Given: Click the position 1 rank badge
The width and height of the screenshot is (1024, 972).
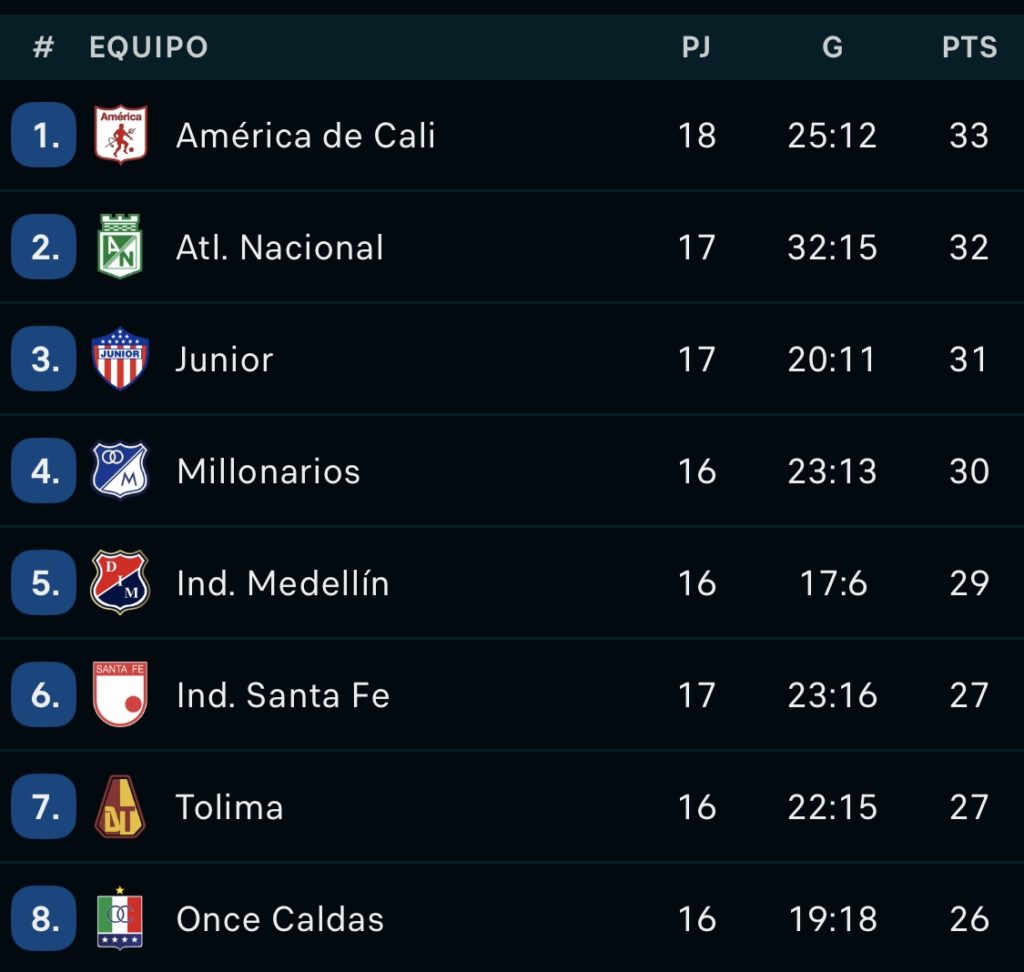Looking at the screenshot, I should [44, 135].
